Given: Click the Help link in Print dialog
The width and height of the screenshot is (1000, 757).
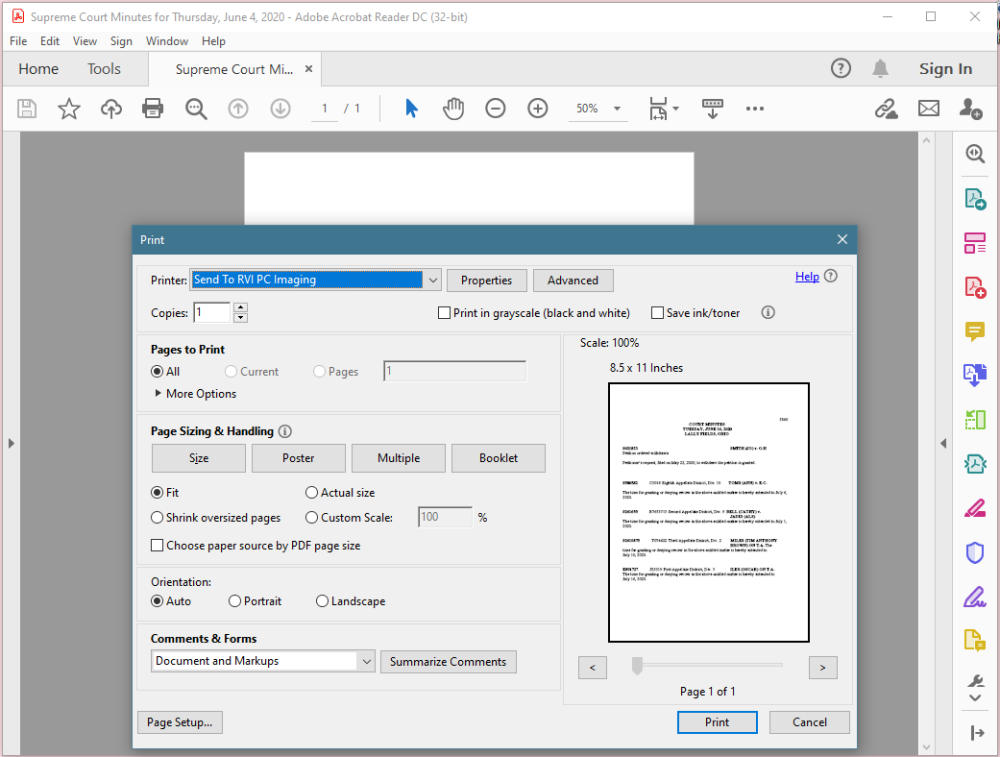Looking at the screenshot, I should point(807,276).
